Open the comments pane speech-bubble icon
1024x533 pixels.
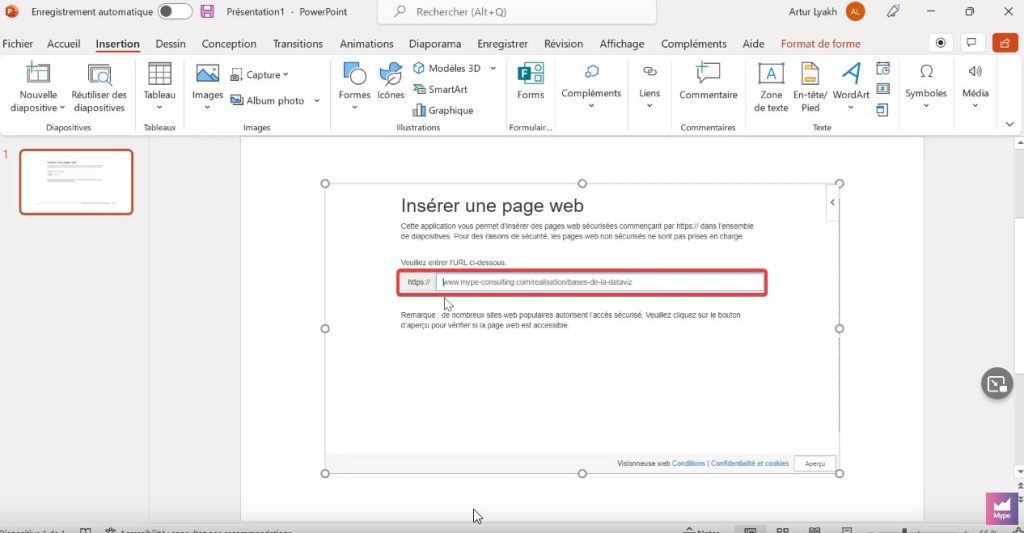click(x=972, y=43)
